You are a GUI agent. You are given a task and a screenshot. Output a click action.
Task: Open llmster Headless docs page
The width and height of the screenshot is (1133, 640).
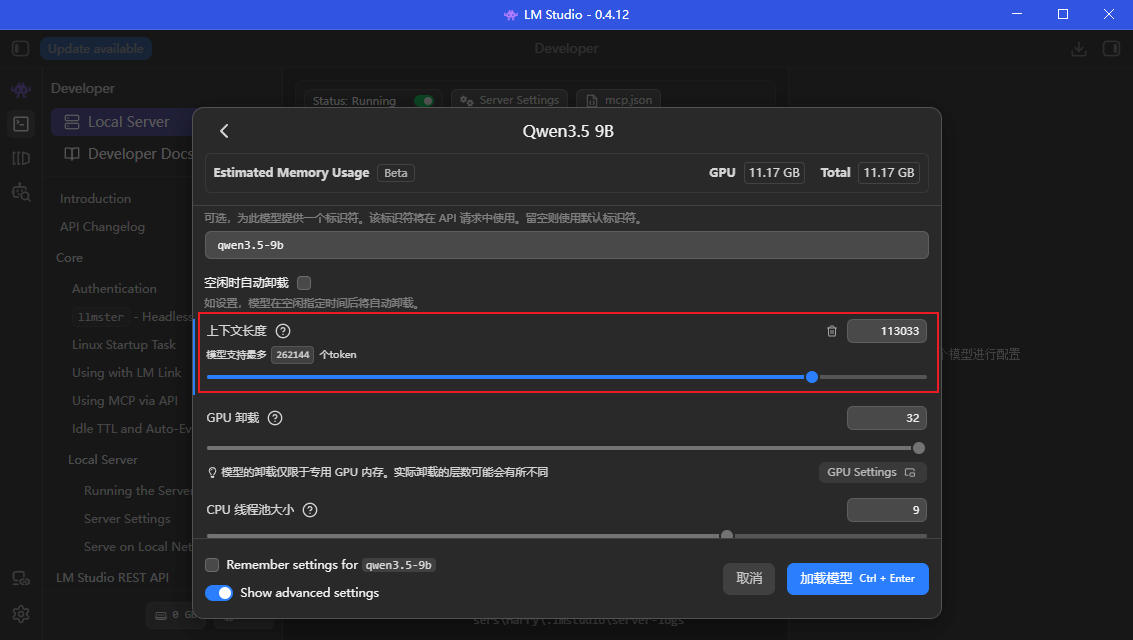(132, 316)
